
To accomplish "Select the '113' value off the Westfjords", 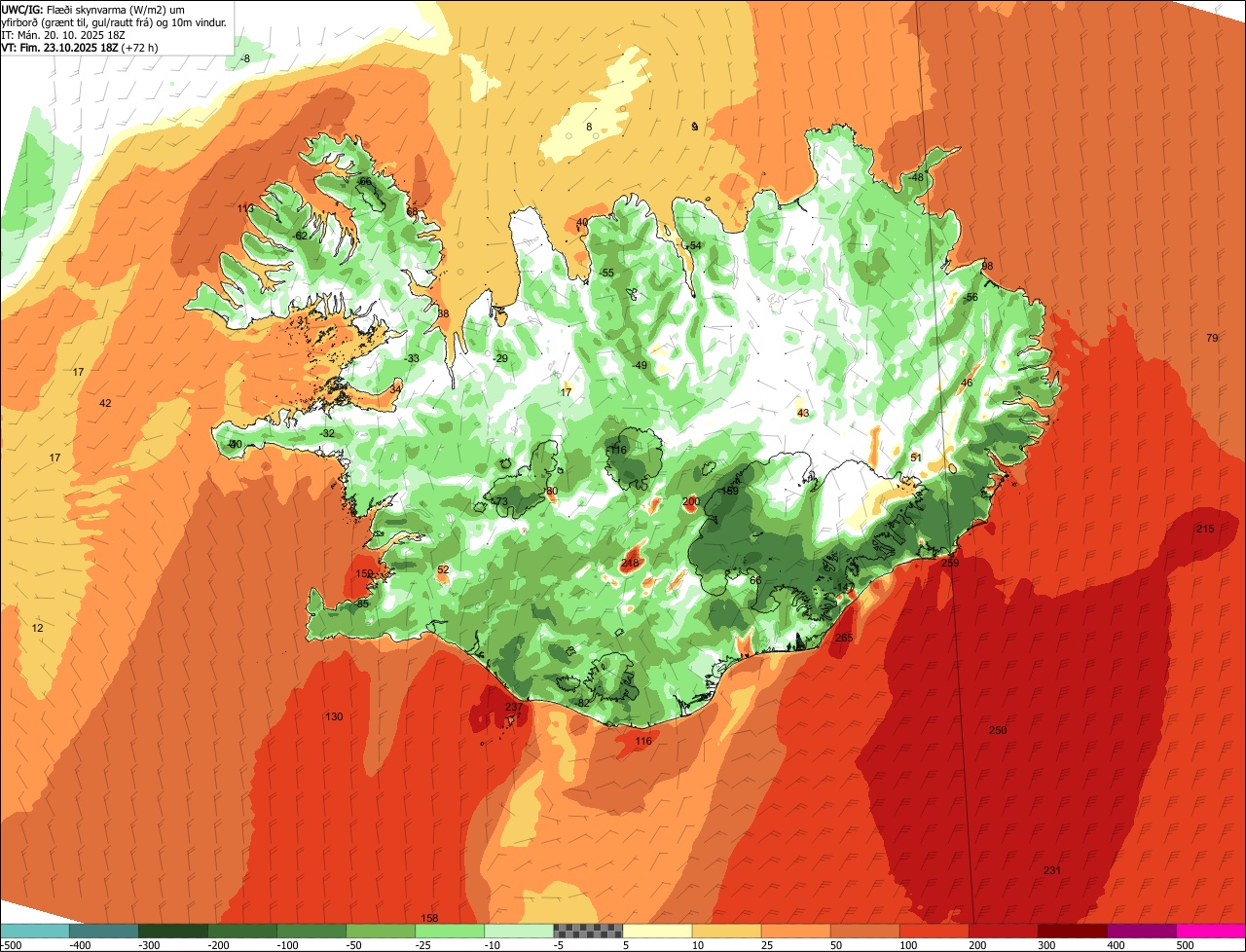I will pyautogui.click(x=245, y=208).
